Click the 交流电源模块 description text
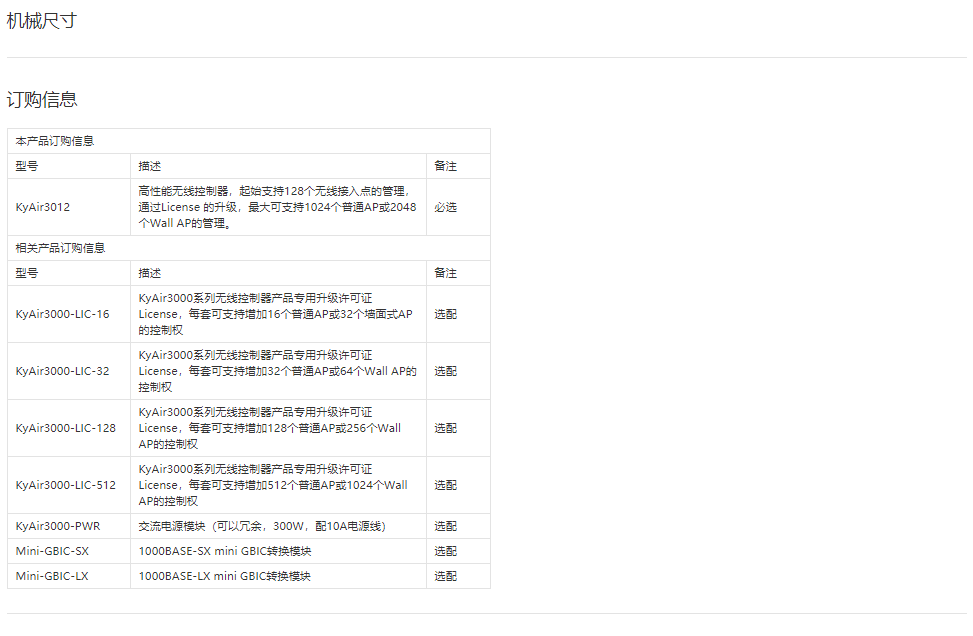The width and height of the screenshot is (973, 636). coord(262,526)
